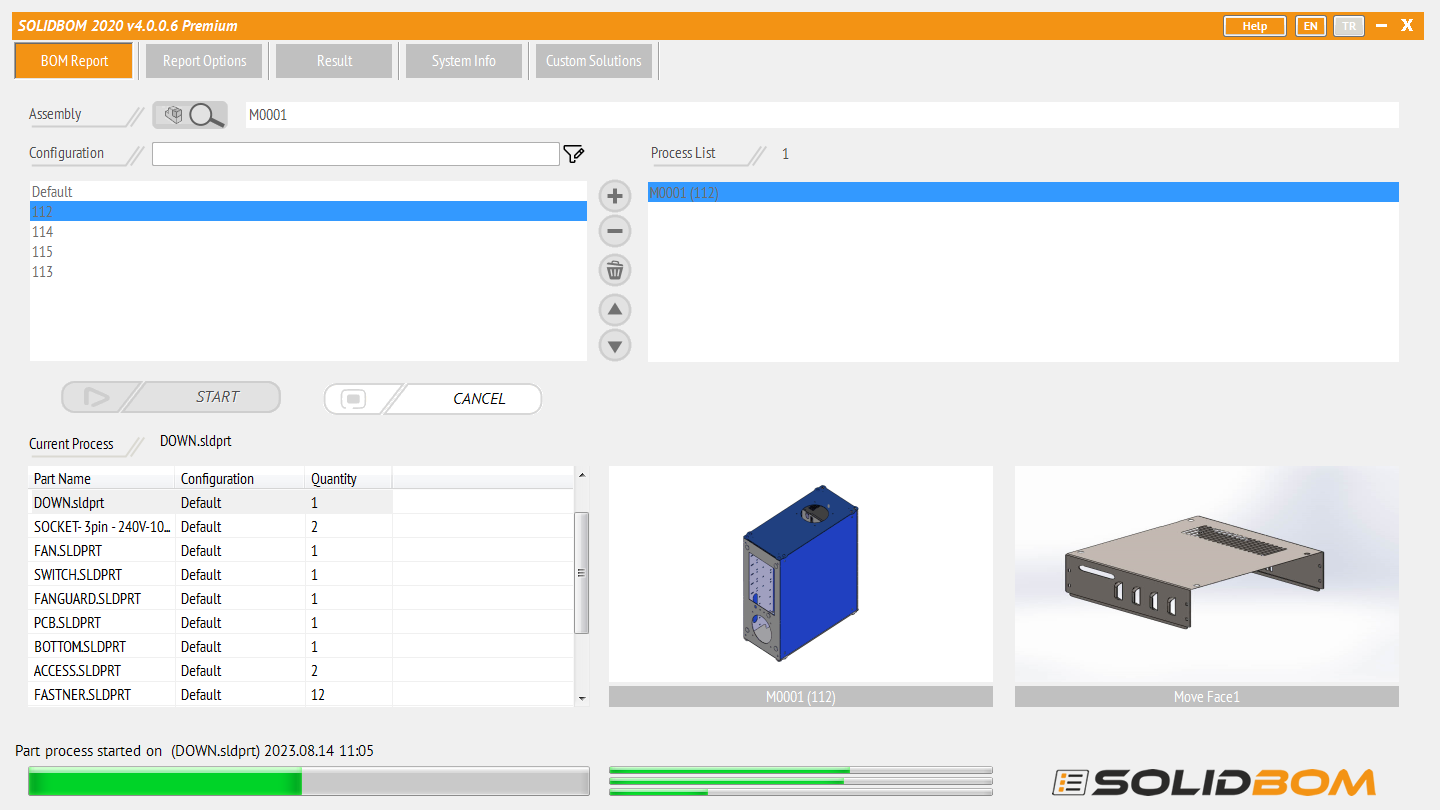Minimize the SOLIDBOM window
This screenshot has width=1440, height=810.
click(1381, 26)
